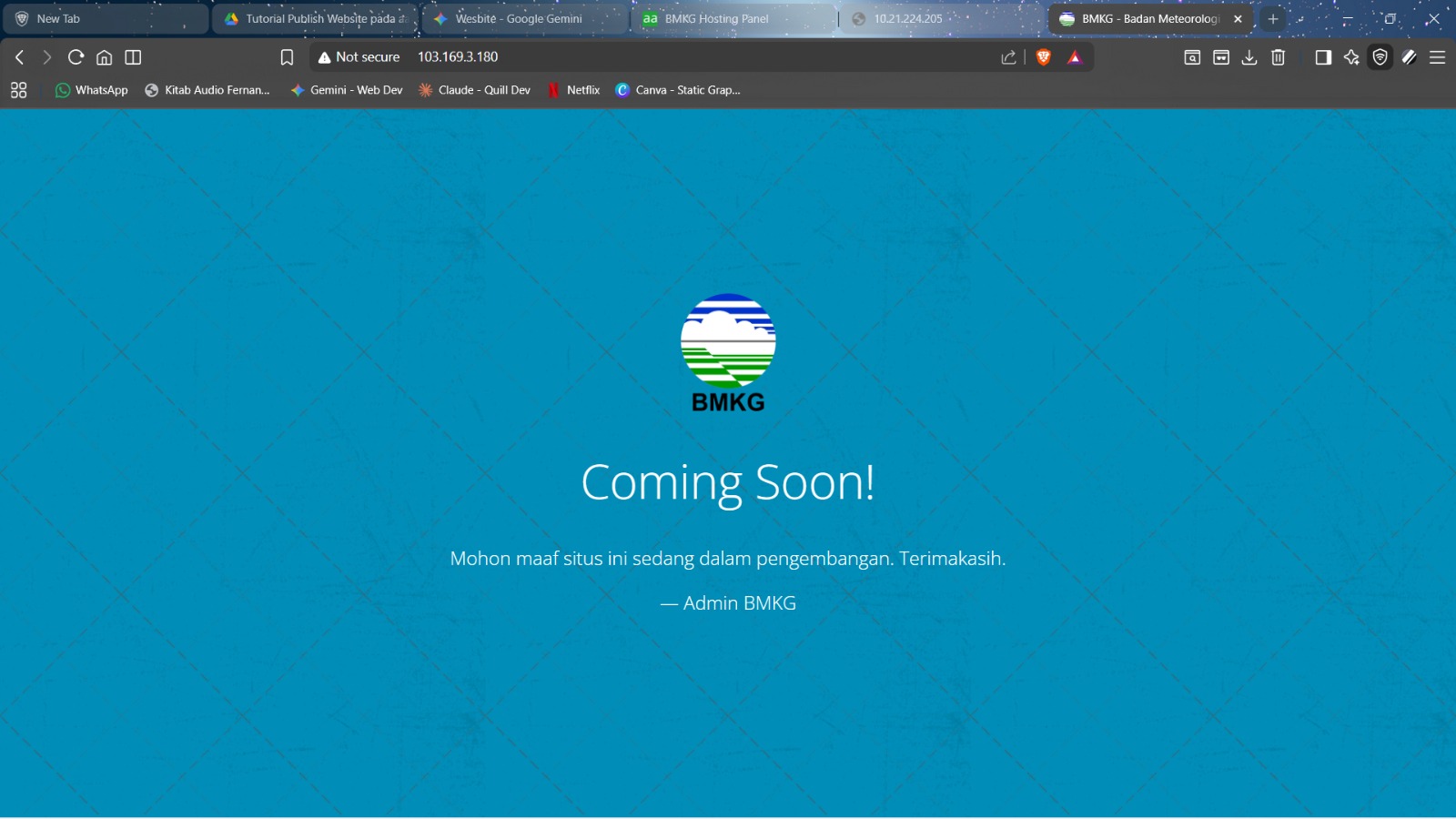
Task: Click the striped round extension icon
Action: (1410, 57)
